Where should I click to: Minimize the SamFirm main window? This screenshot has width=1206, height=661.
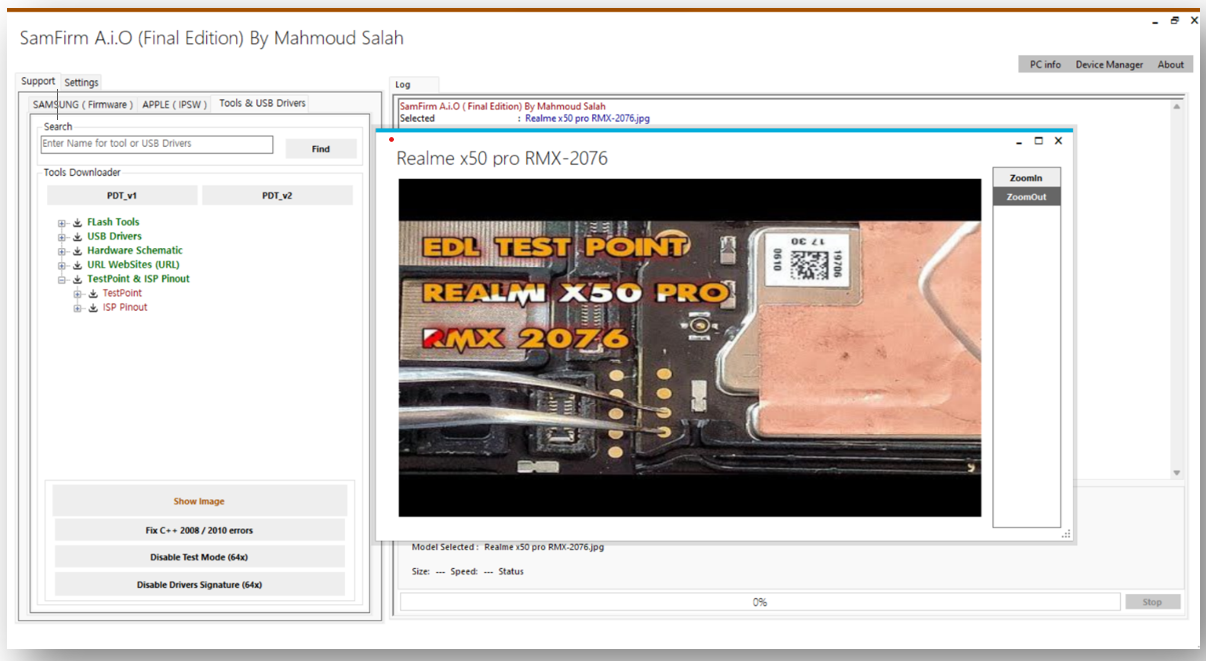click(x=1156, y=21)
